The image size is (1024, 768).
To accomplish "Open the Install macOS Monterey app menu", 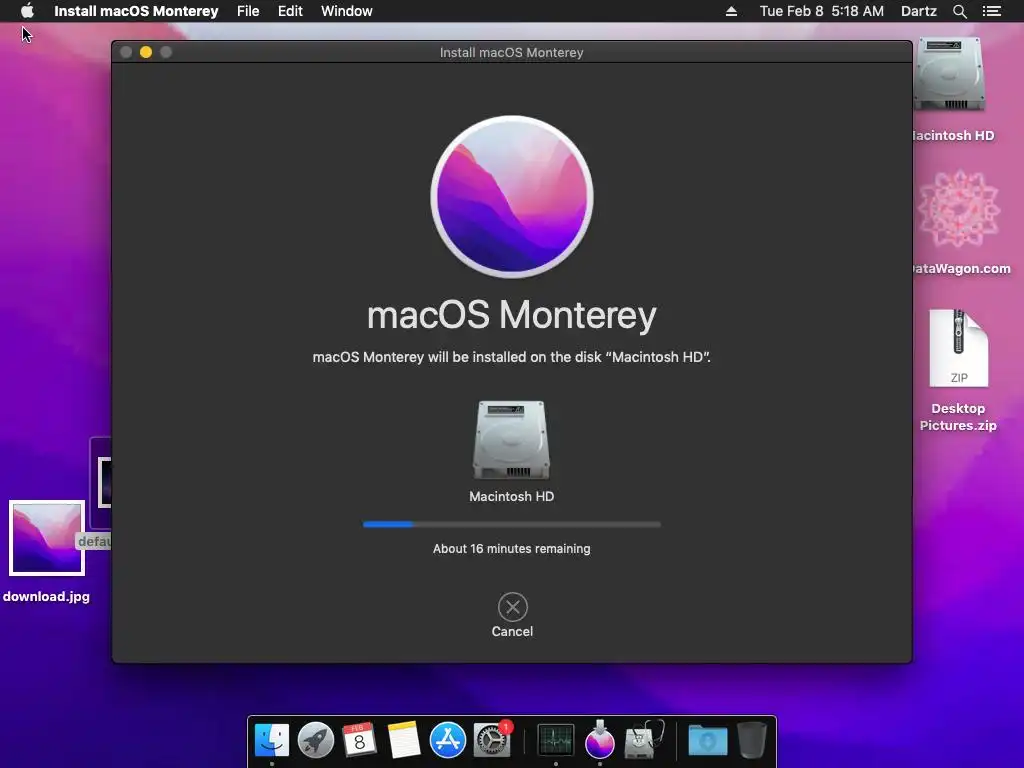I will pyautogui.click(x=136, y=11).
